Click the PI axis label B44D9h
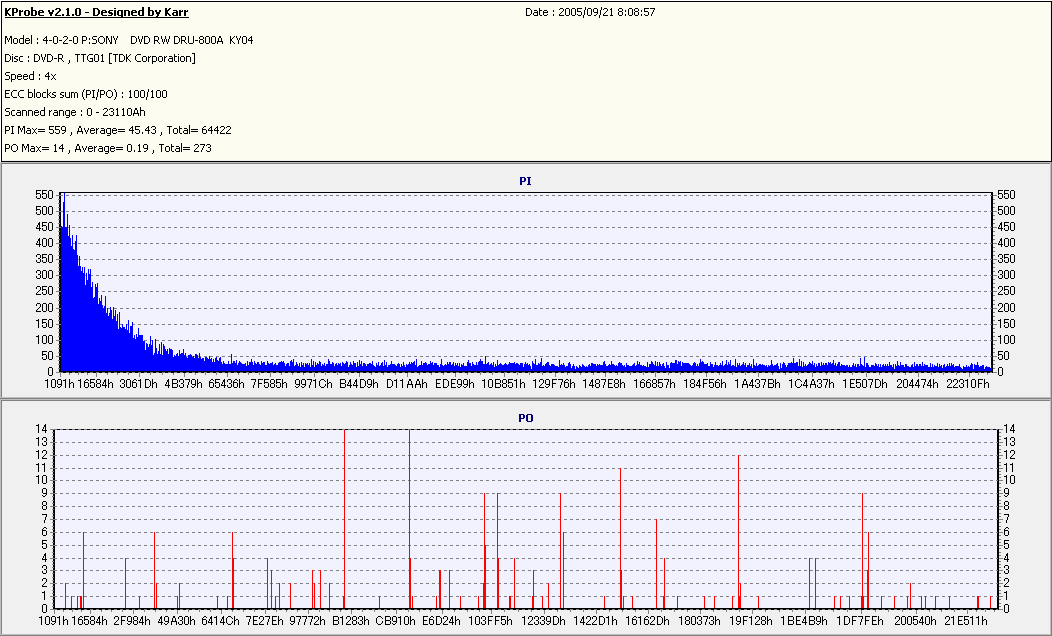This screenshot has width=1052, height=636. [x=358, y=384]
